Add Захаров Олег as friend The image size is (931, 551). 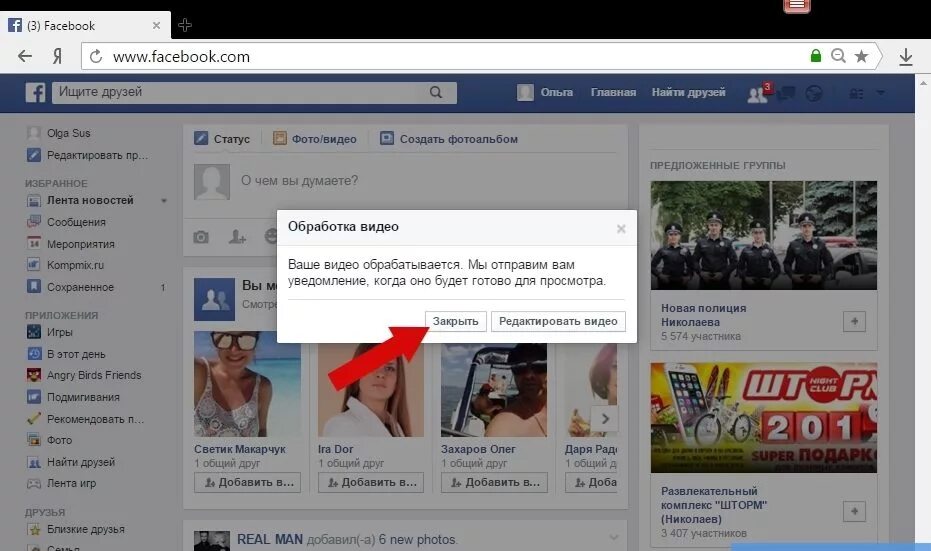coord(494,483)
